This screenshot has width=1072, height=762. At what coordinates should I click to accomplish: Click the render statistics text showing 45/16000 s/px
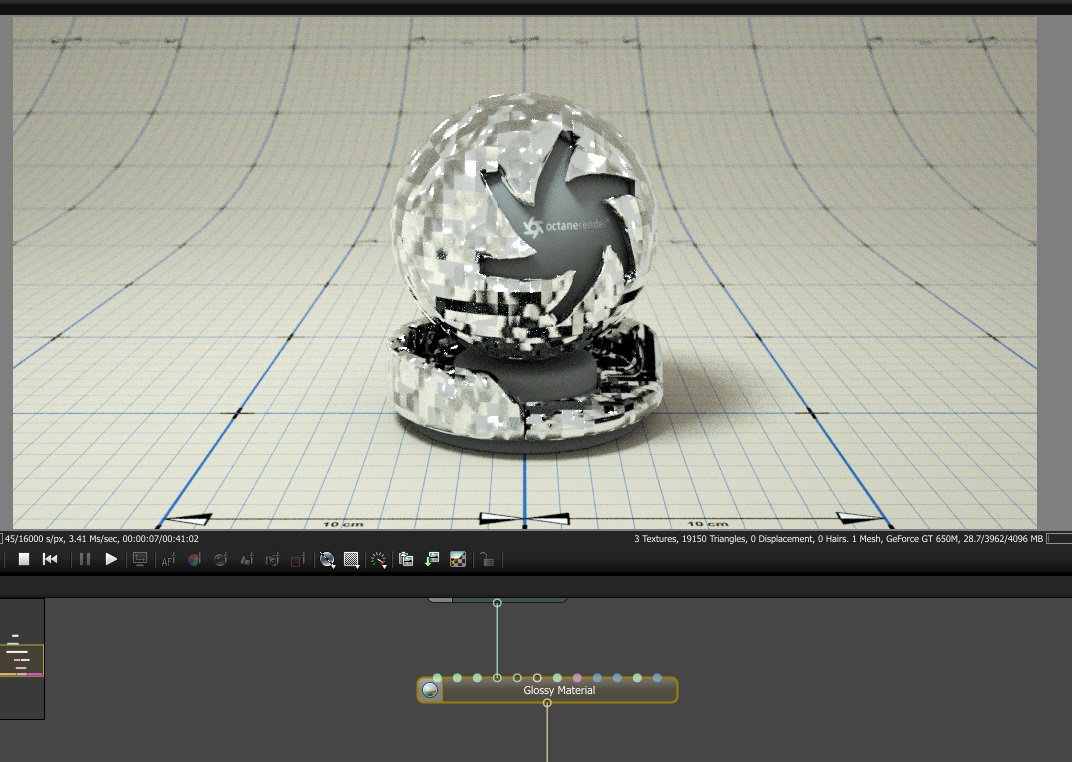tap(102, 539)
